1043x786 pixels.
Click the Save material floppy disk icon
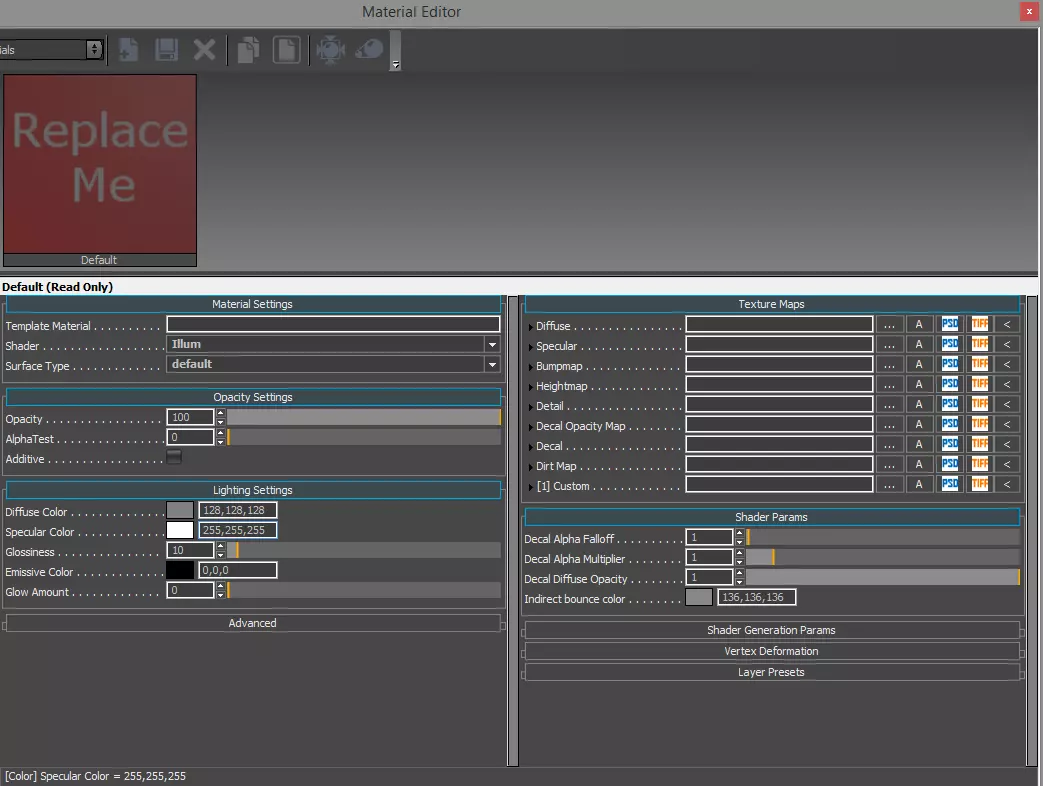coord(166,49)
